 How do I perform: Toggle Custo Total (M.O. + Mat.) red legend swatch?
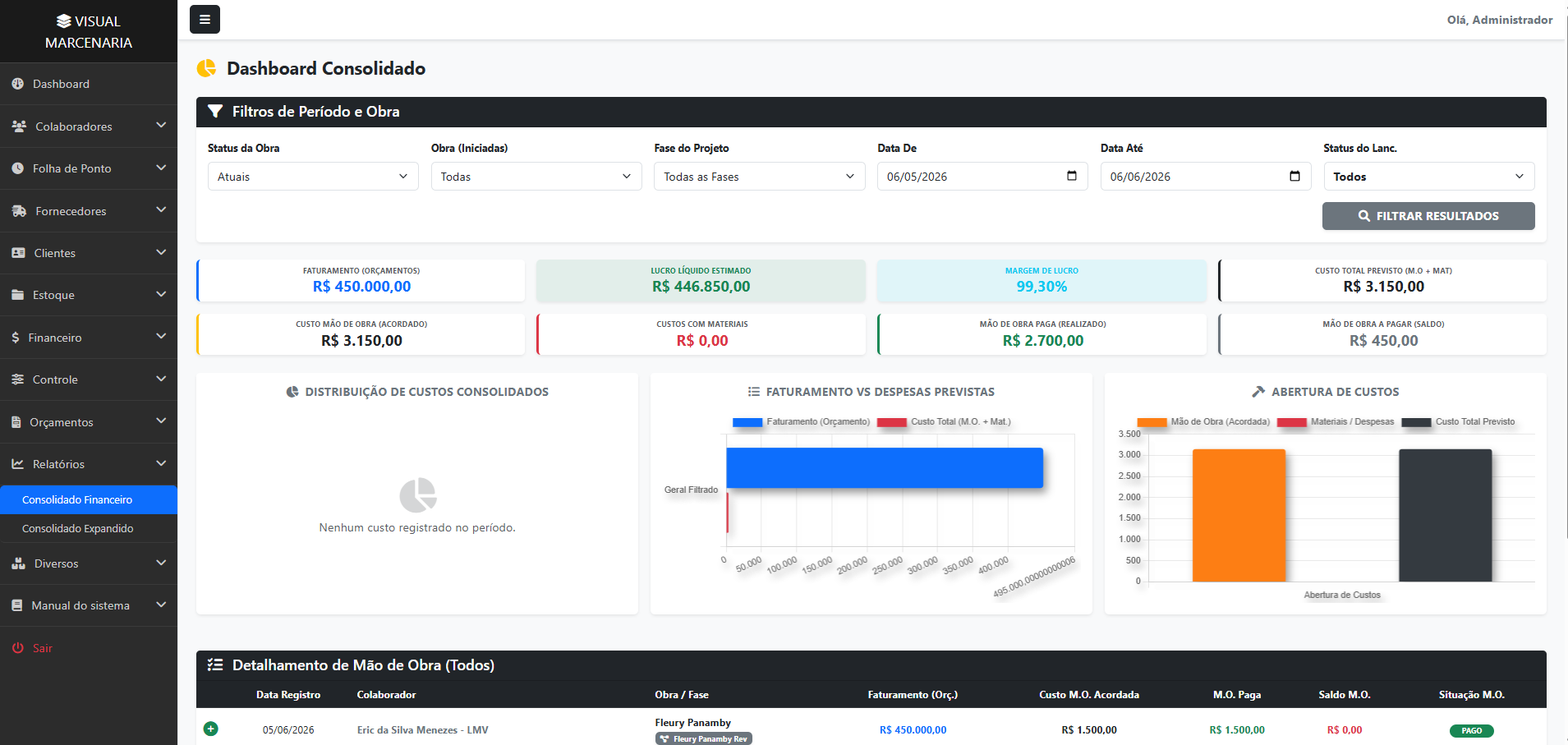coord(892,422)
